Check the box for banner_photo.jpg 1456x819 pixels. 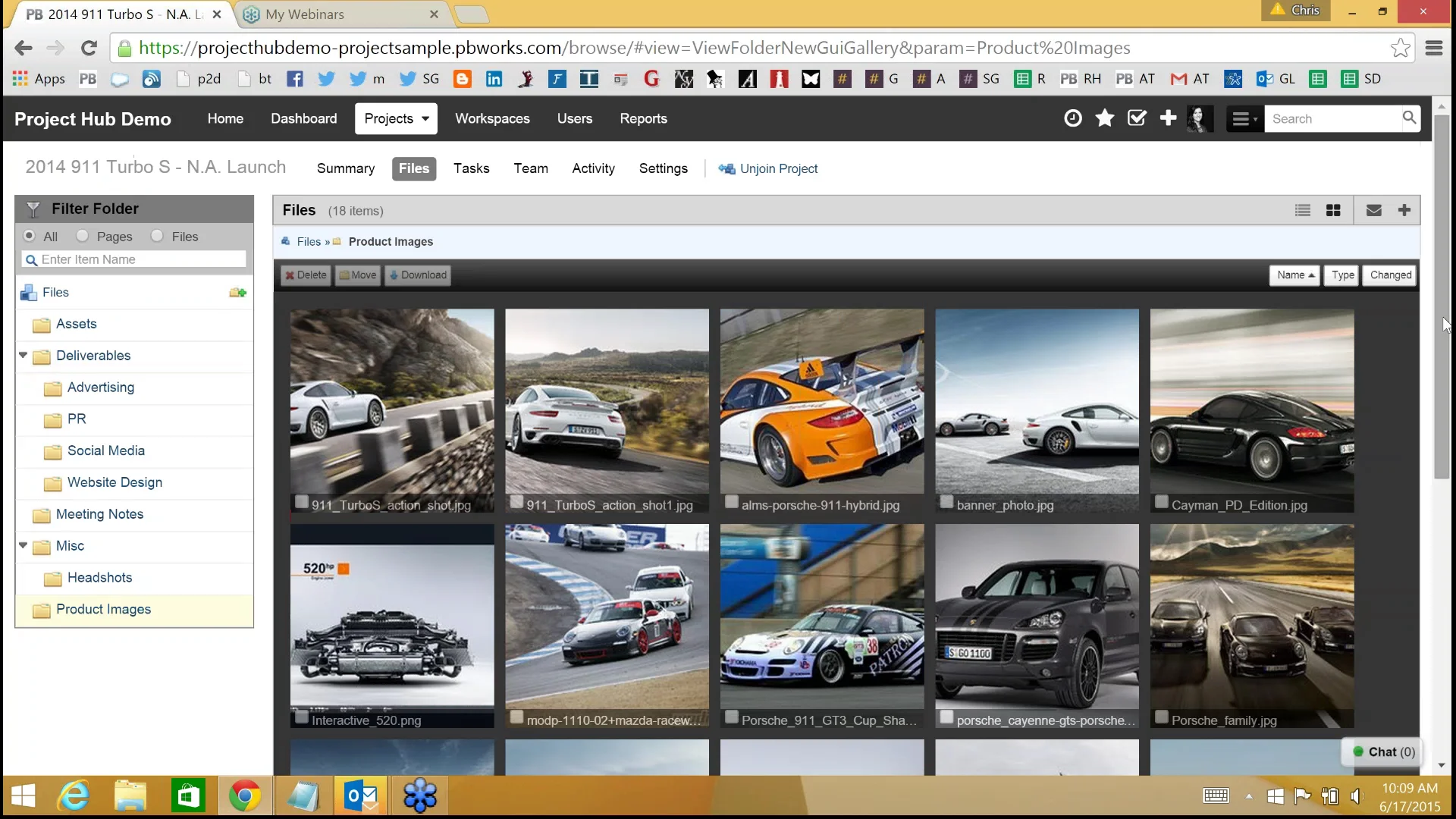tap(946, 502)
